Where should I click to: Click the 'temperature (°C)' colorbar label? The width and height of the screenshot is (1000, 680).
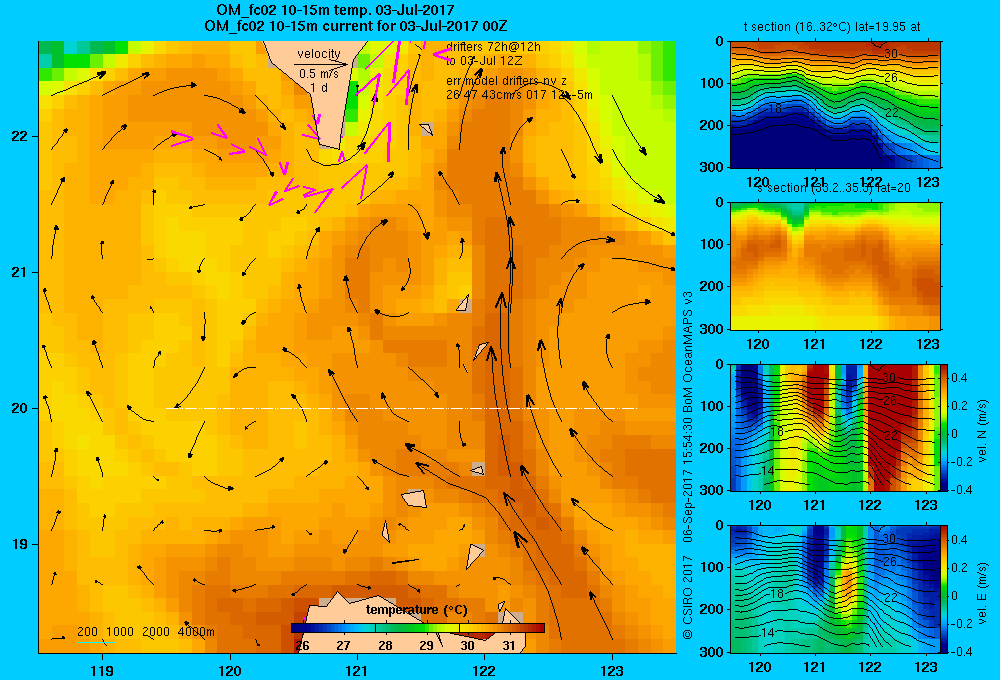[x=416, y=610]
